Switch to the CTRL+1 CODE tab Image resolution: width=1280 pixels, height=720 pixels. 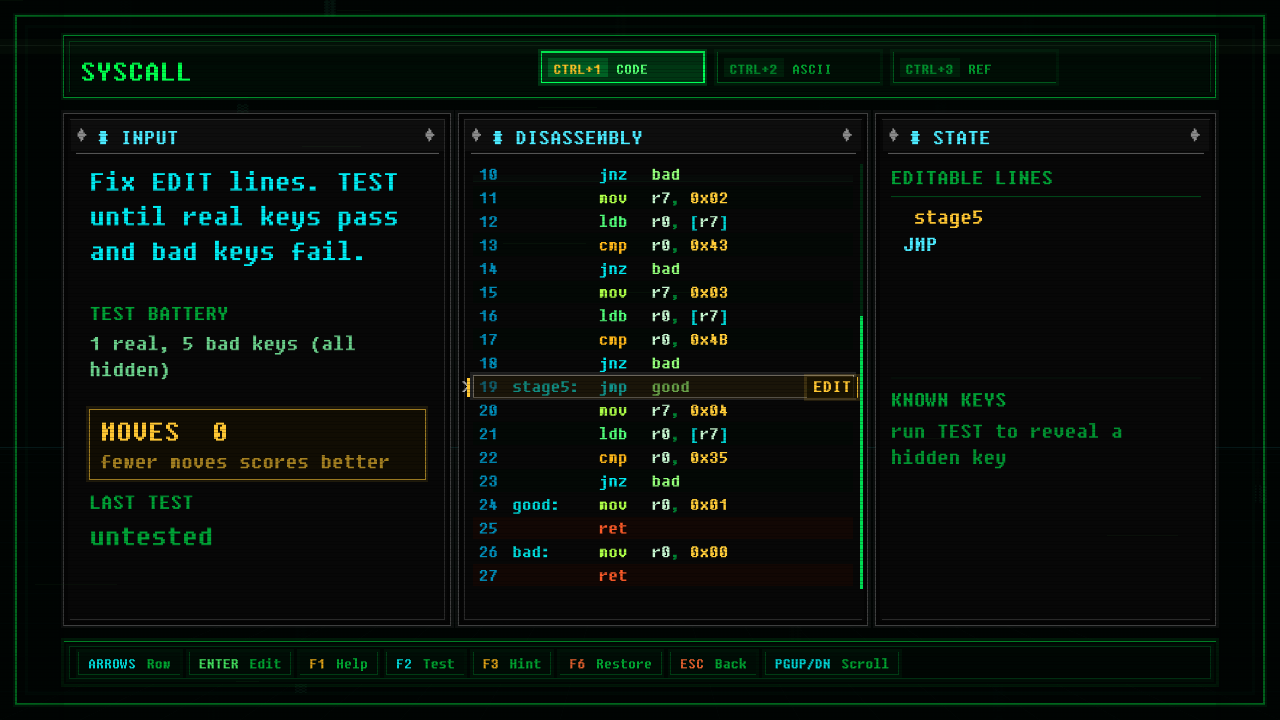click(622, 68)
